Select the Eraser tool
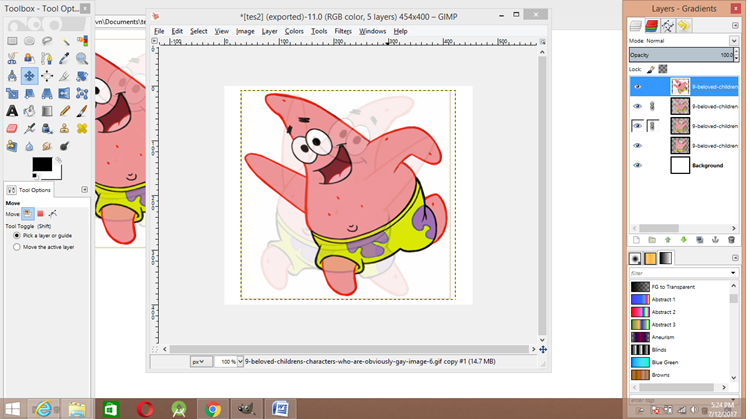The image size is (750, 419). pyautogui.click(x=12, y=128)
